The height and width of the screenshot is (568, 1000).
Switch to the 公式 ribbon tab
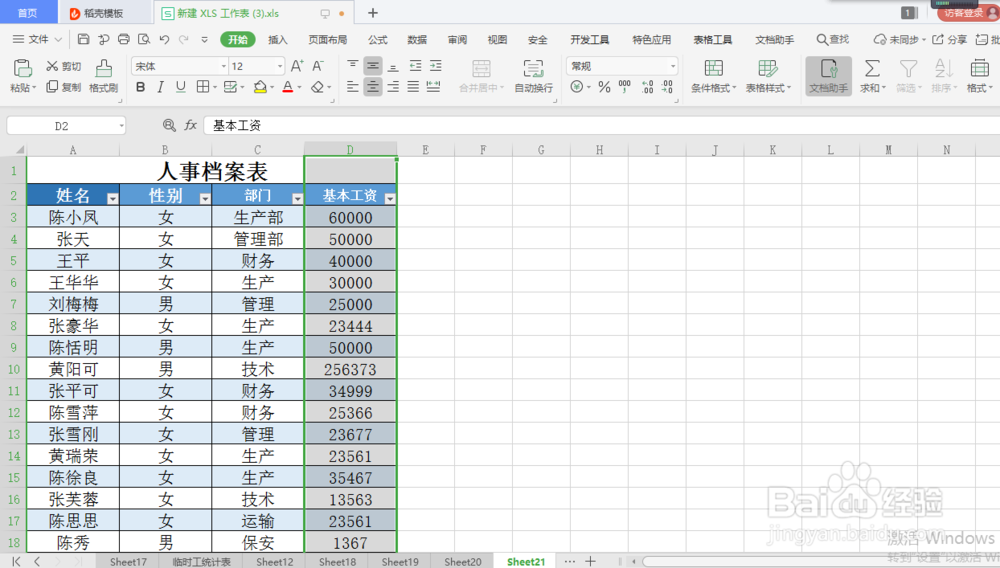tap(378, 40)
